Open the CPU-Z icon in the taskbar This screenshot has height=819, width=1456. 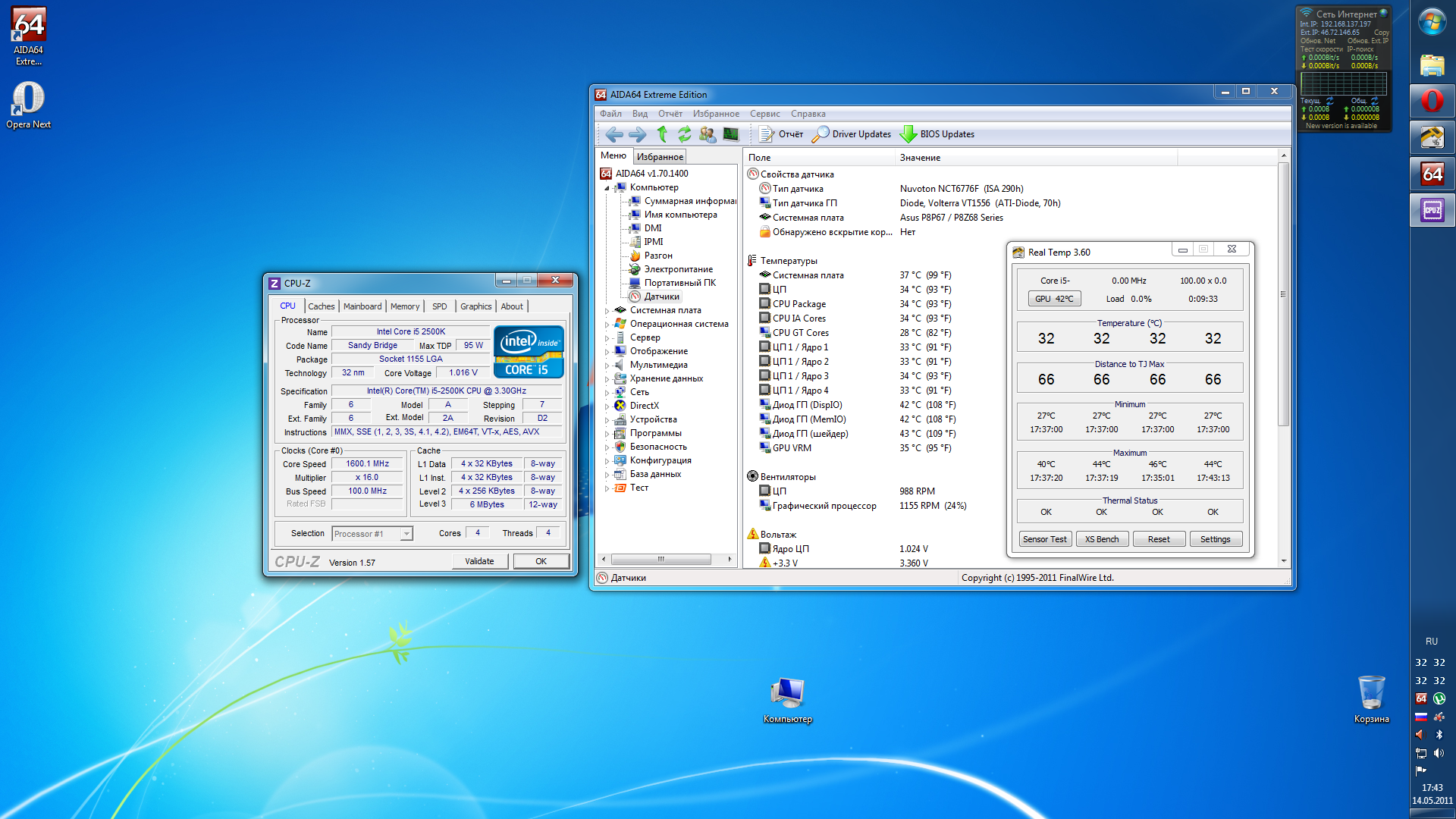tap(1432, 210)
